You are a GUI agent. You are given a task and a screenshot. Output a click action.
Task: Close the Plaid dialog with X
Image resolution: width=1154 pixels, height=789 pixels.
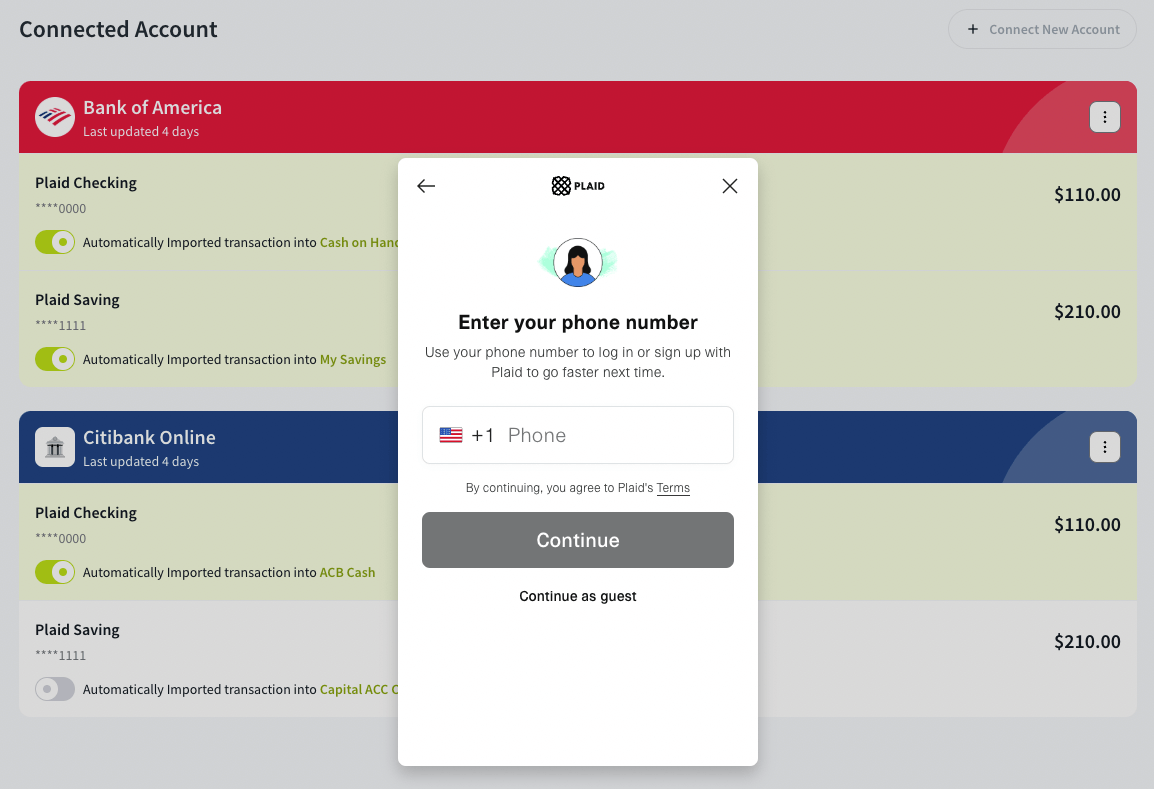[729, 186]
